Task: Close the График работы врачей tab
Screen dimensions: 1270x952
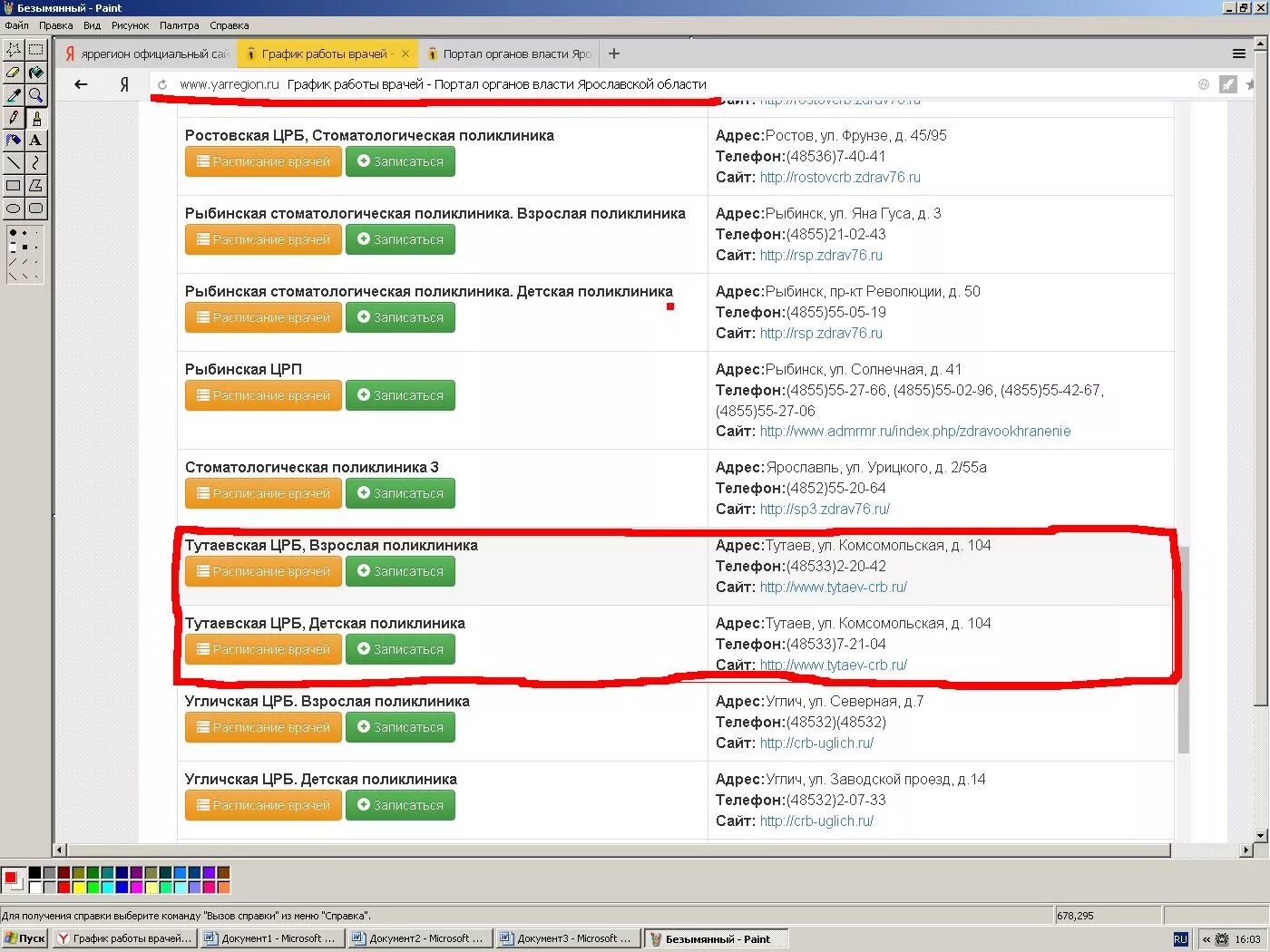Action: pos(405,53)
